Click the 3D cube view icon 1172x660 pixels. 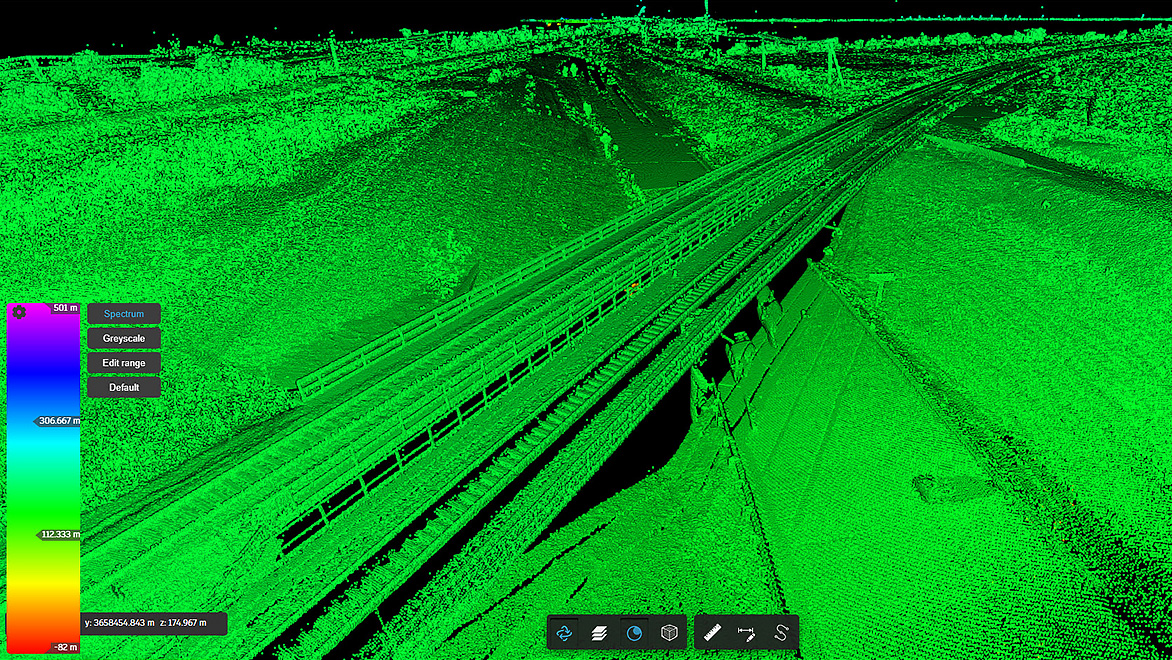tap(672, 632)
